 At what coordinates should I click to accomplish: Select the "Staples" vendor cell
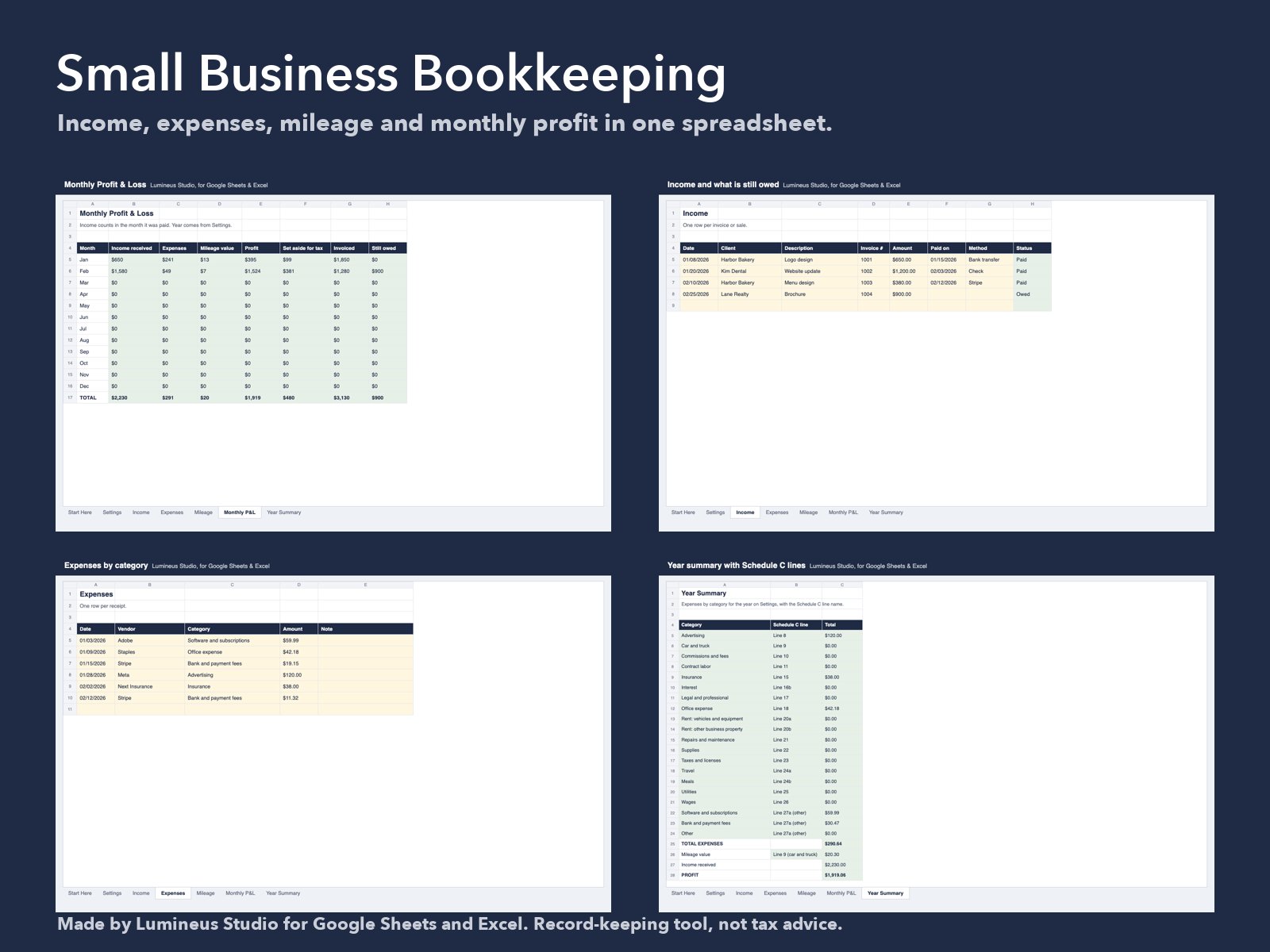tap(149, 652)
